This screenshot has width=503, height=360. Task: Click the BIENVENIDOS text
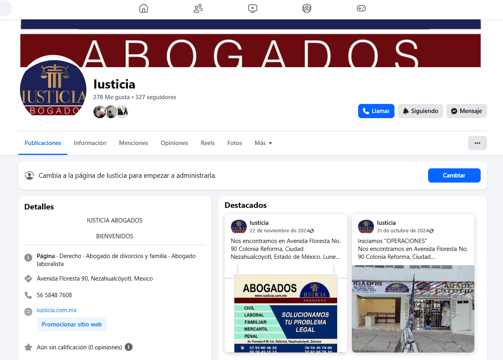point(115,236)
